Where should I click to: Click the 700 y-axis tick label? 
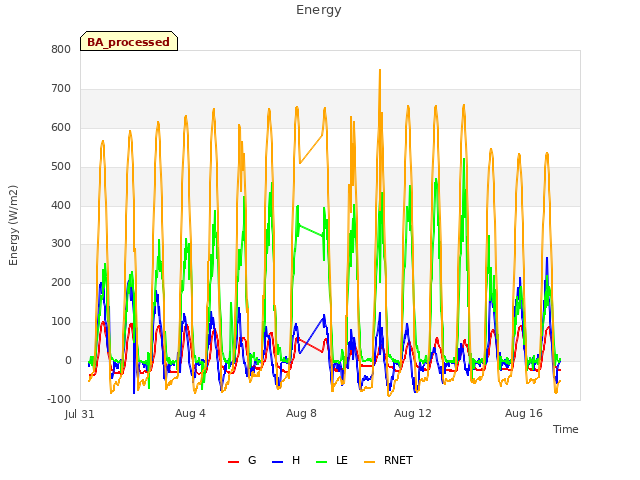61,89
